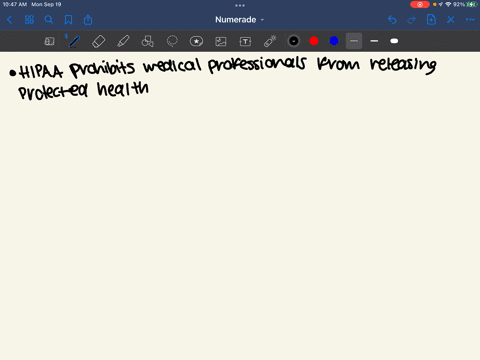
Task: Redo the last undone stroke
Action: point(412,20)
